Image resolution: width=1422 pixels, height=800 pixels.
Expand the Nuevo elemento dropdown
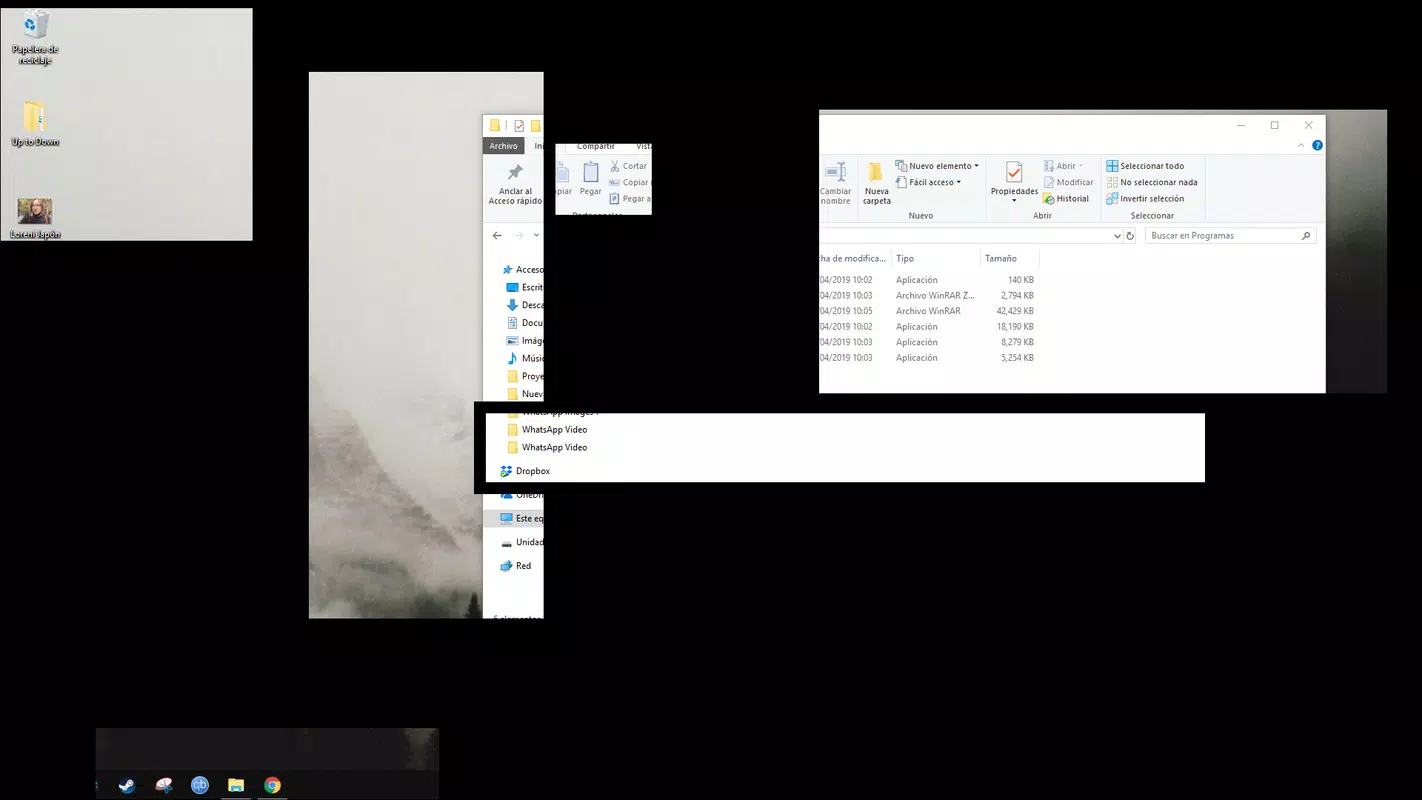(937, 166)
